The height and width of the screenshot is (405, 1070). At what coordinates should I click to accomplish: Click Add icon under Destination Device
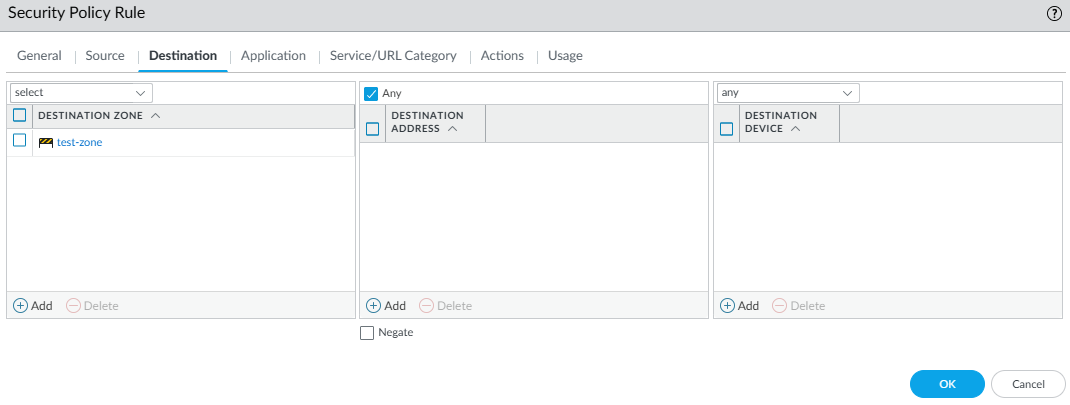tap(727, 305)
